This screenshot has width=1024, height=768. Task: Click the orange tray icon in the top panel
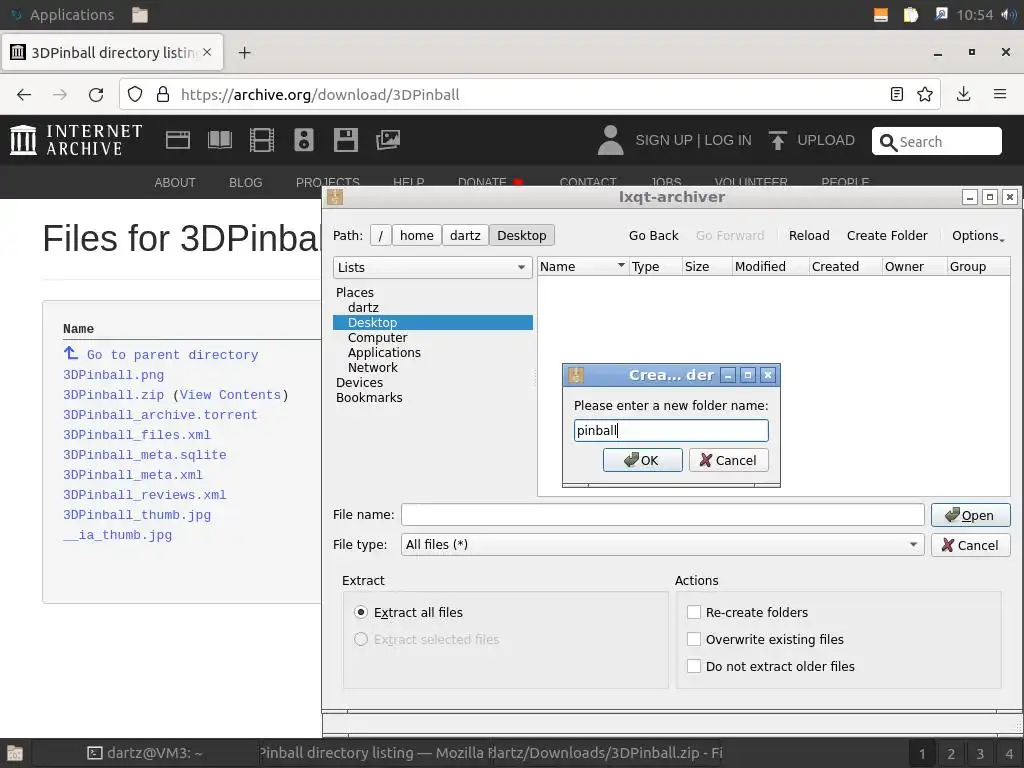881,15
